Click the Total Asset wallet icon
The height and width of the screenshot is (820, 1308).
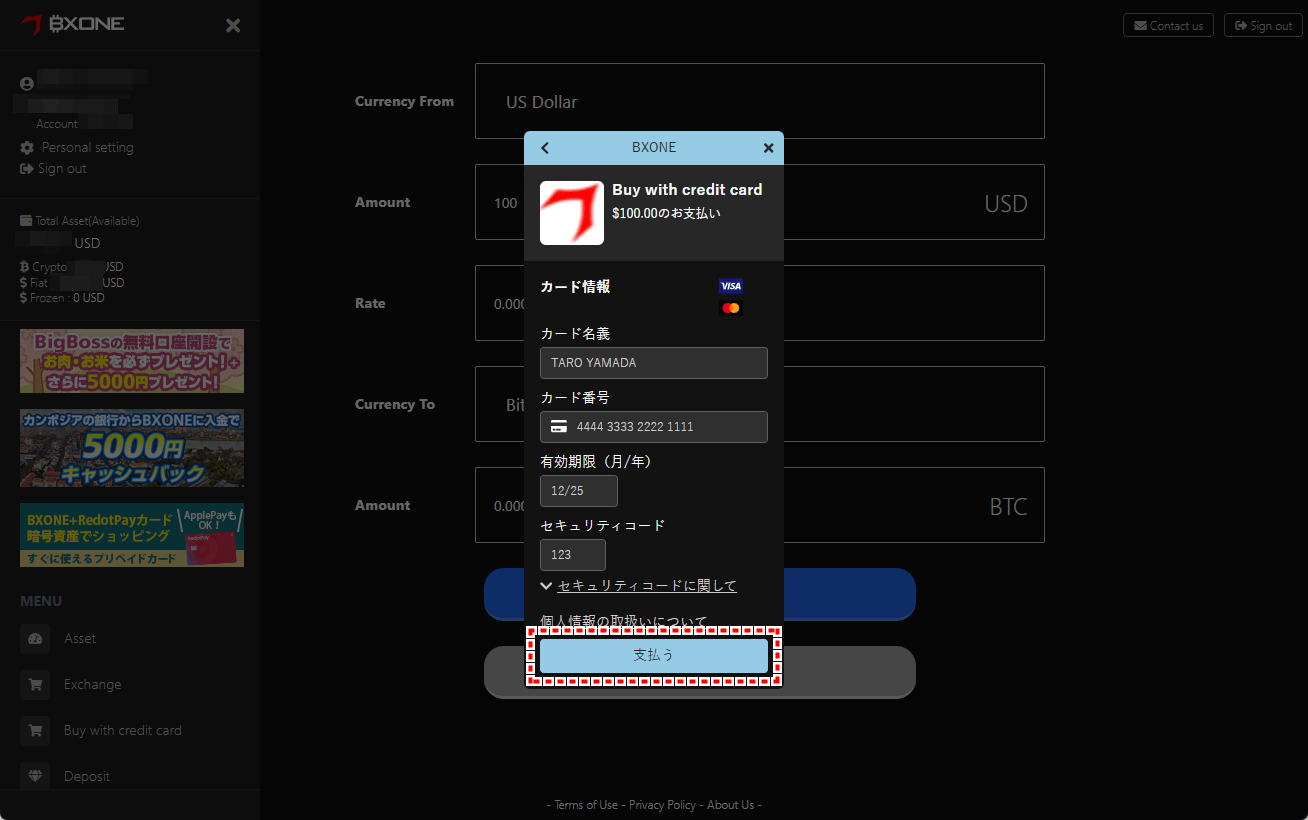pos(26,221)
